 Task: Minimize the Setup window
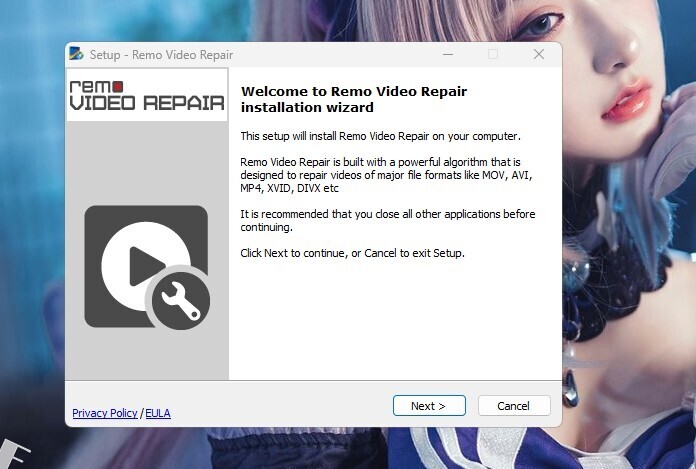[446, 55]
